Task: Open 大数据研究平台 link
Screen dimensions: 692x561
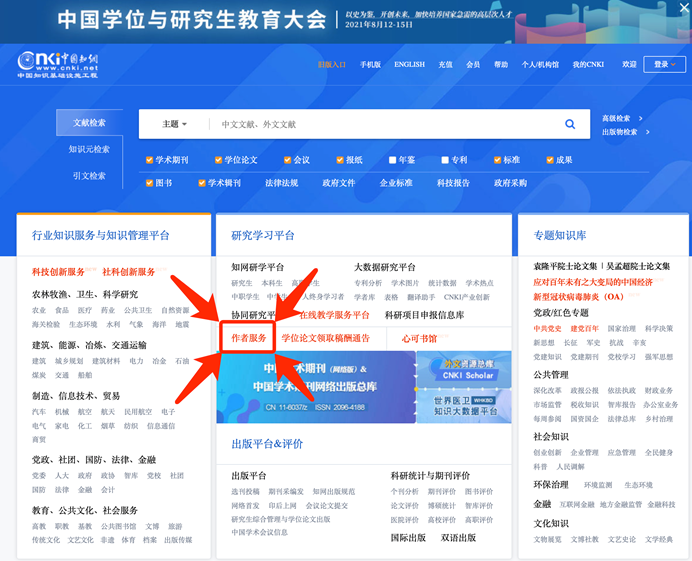Action: tap(384, 267)
